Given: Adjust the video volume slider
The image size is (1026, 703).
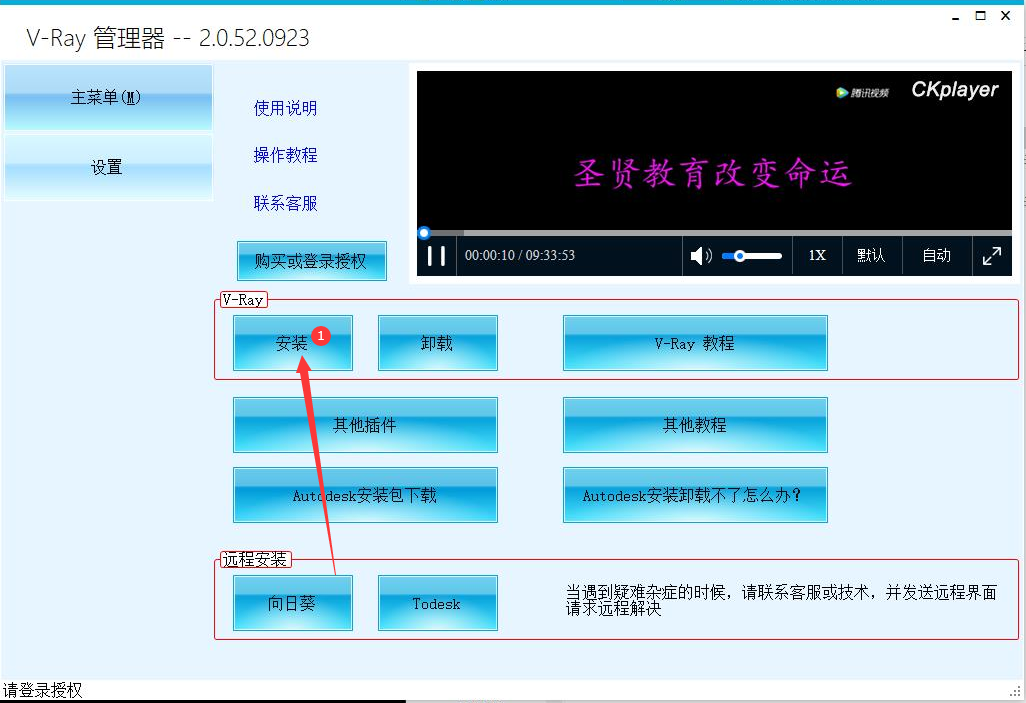Looking at the screenshot, I should click(752, 256).
